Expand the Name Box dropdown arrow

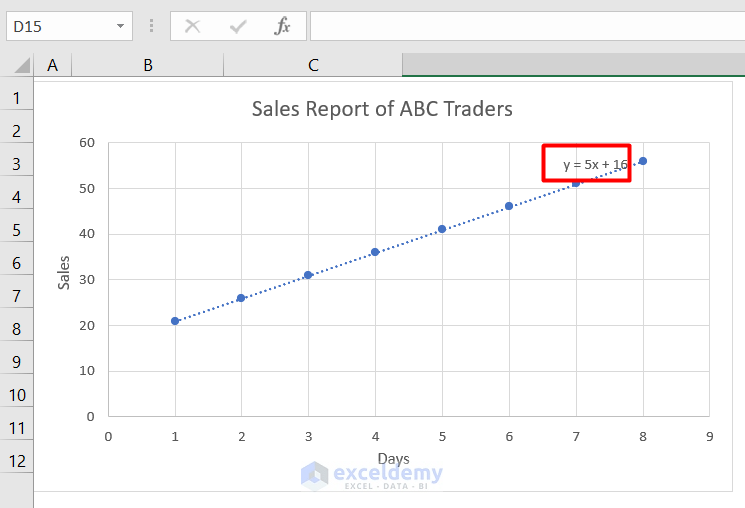[x=121, y=26]
